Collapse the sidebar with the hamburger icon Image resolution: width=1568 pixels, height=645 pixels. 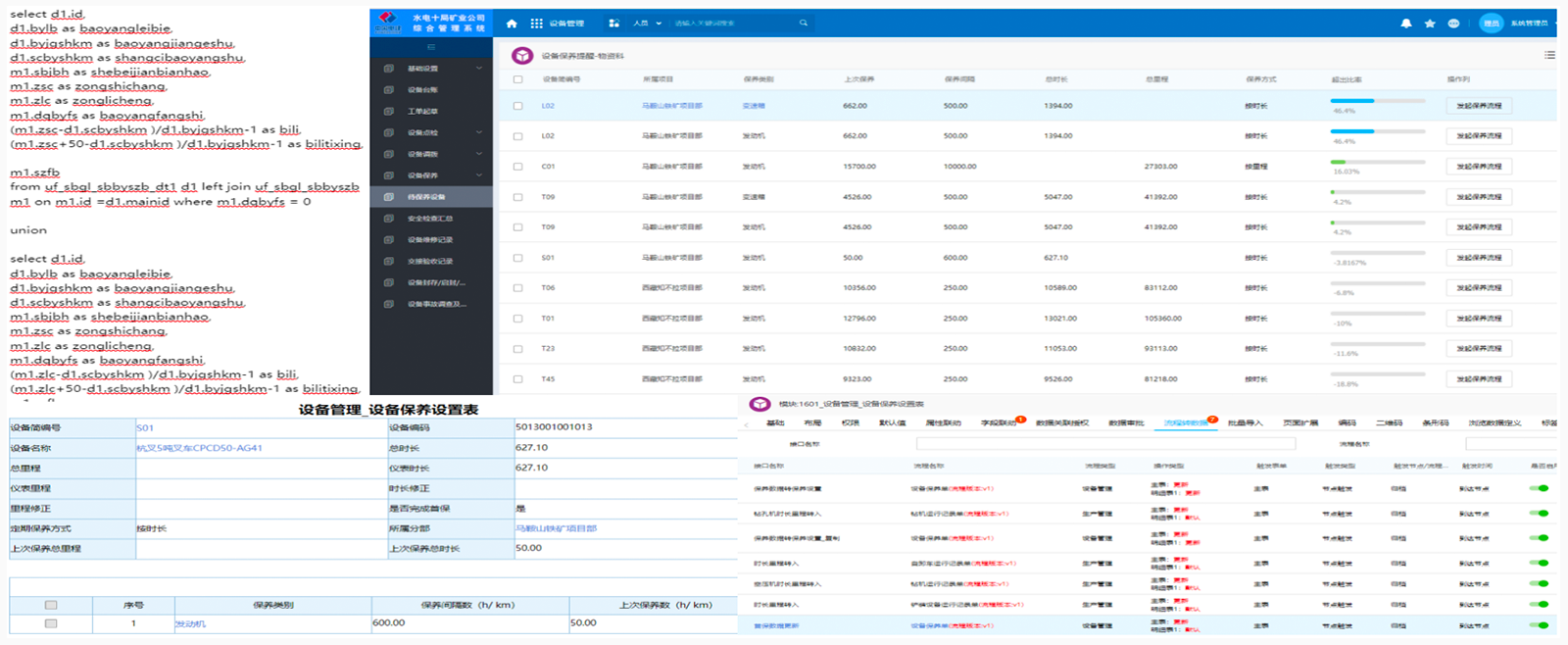click(x=431, y=47)
